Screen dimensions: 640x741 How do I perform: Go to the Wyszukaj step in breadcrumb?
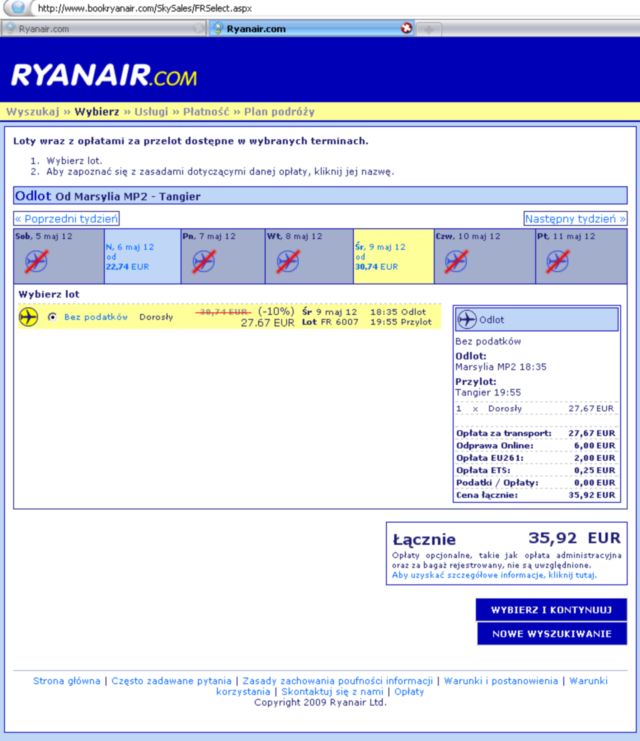click(33, 112)
